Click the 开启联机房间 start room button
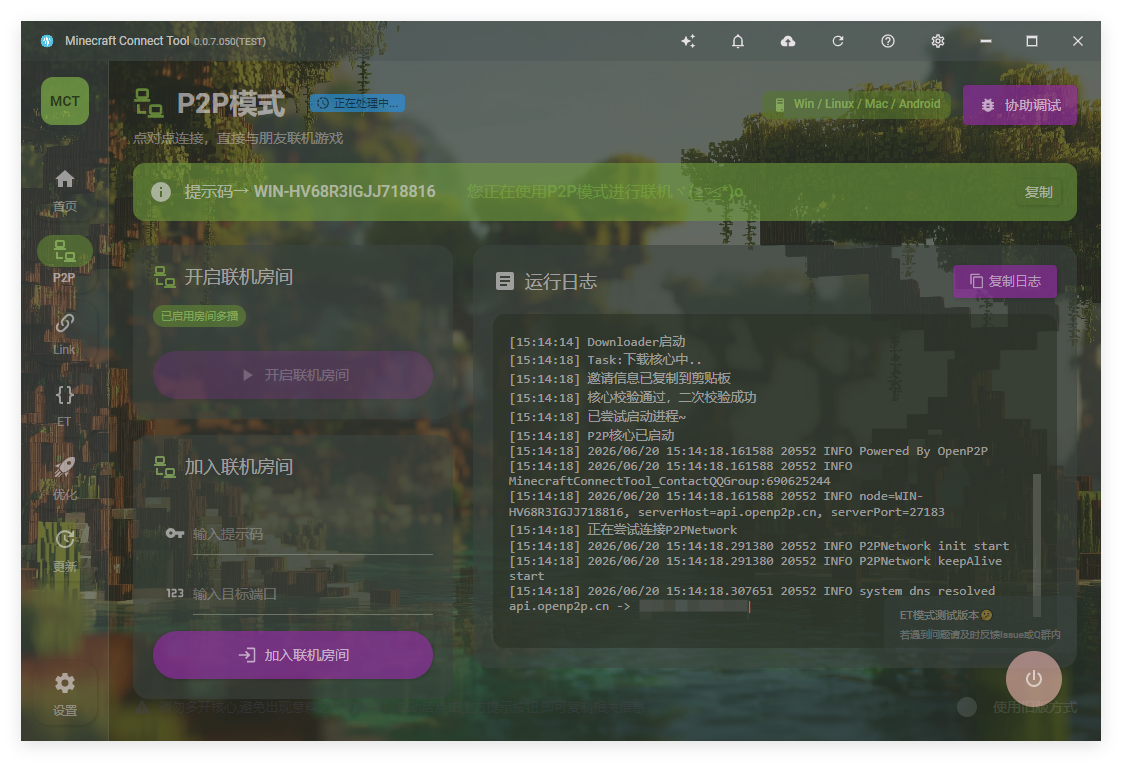This screenshot has height=762, width=1122. 293,375
